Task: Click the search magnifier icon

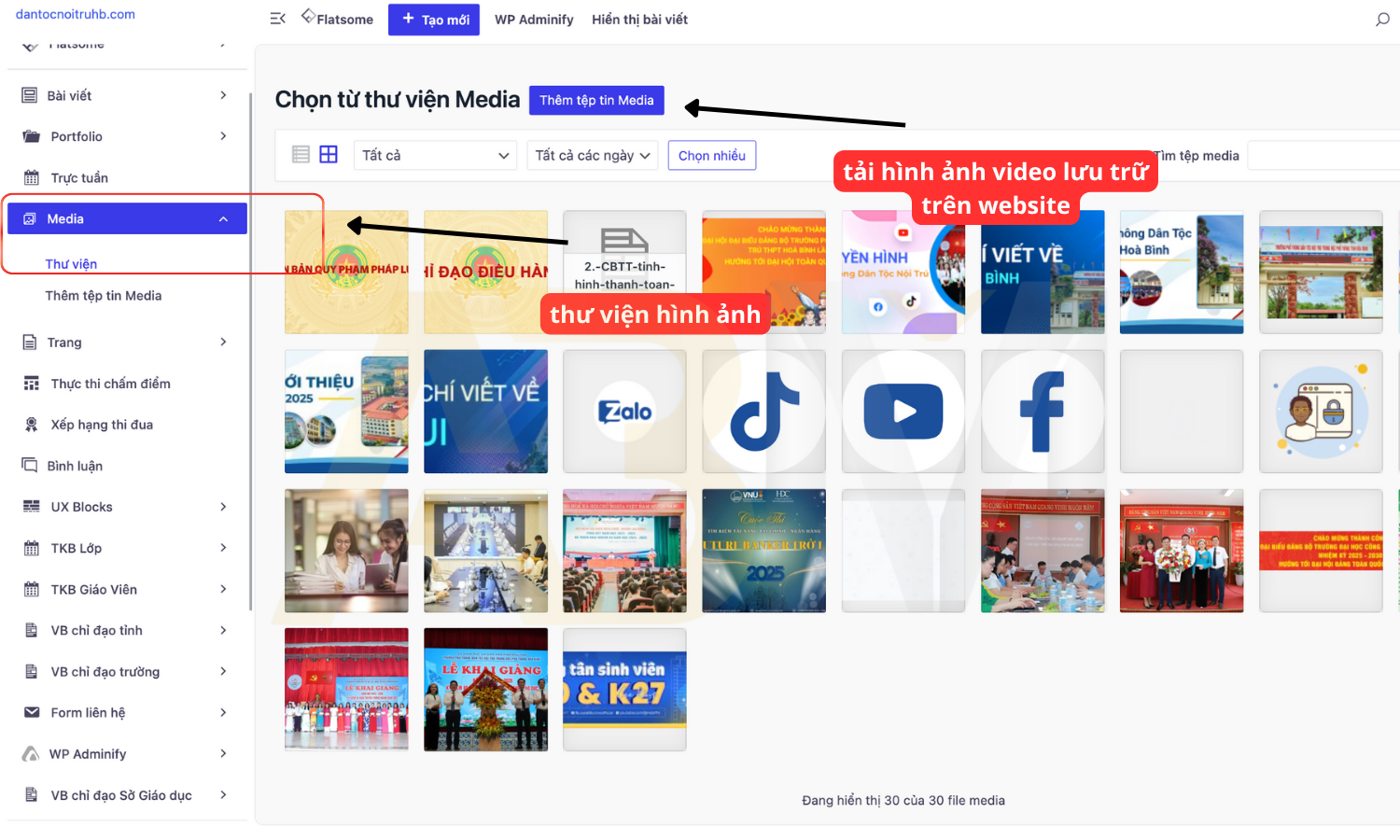Action: [1382, 20]
